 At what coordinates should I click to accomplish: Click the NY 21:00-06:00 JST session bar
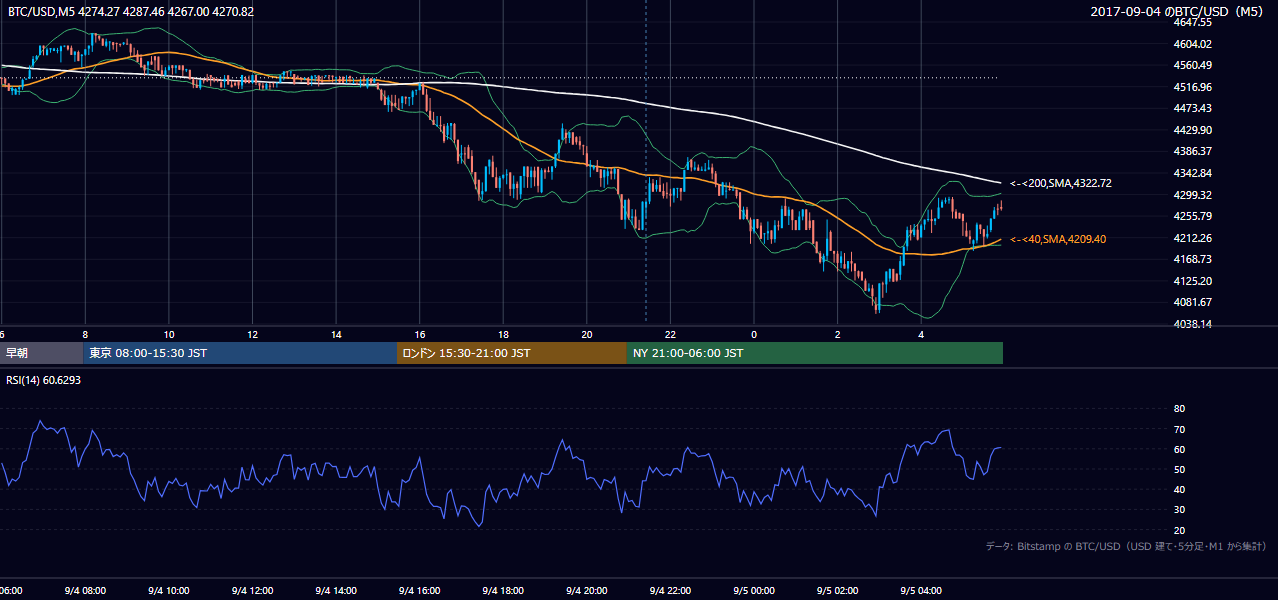pos(815,353)
